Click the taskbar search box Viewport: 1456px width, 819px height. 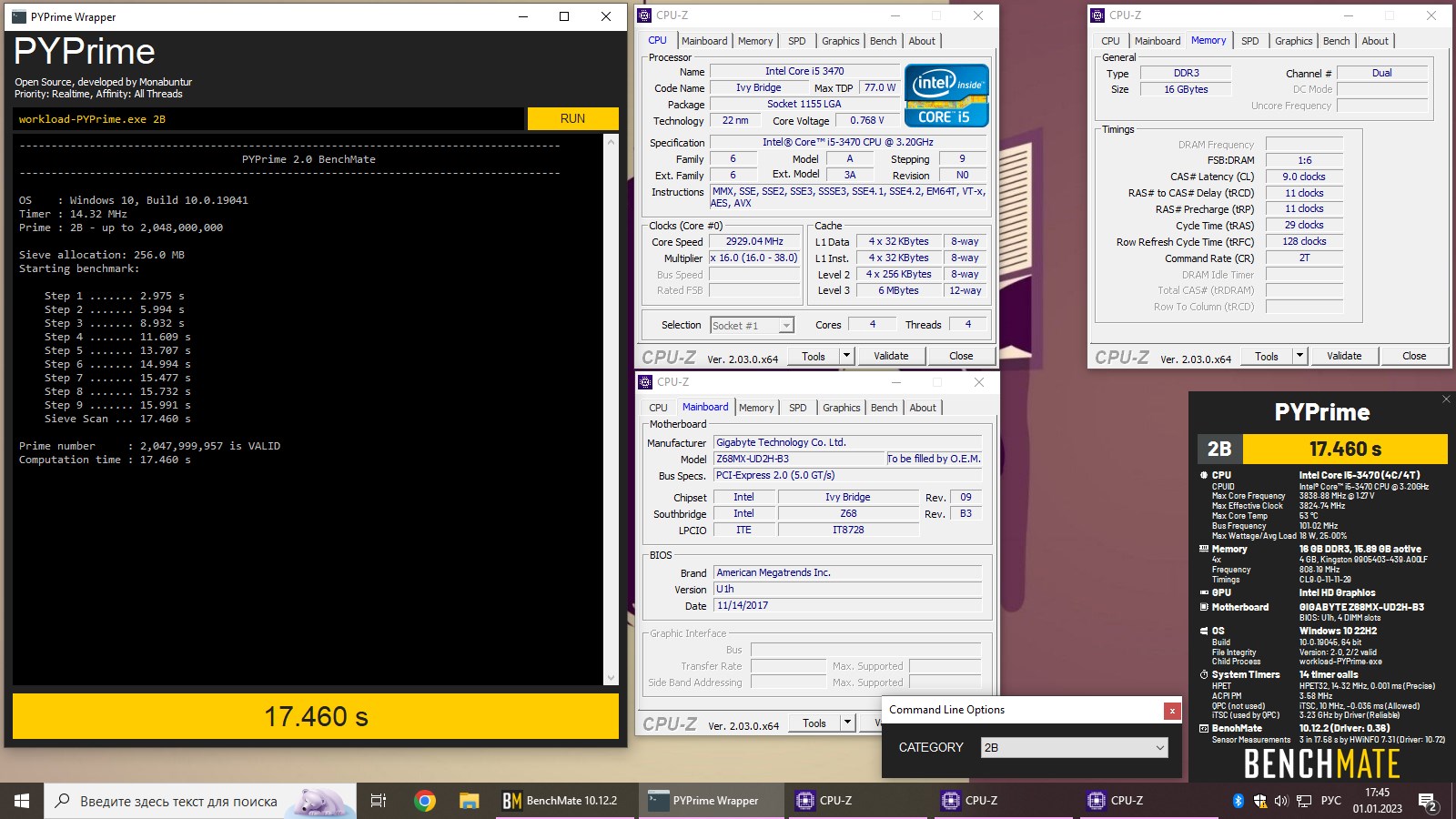pyautogui.click(x=200, y=801)
